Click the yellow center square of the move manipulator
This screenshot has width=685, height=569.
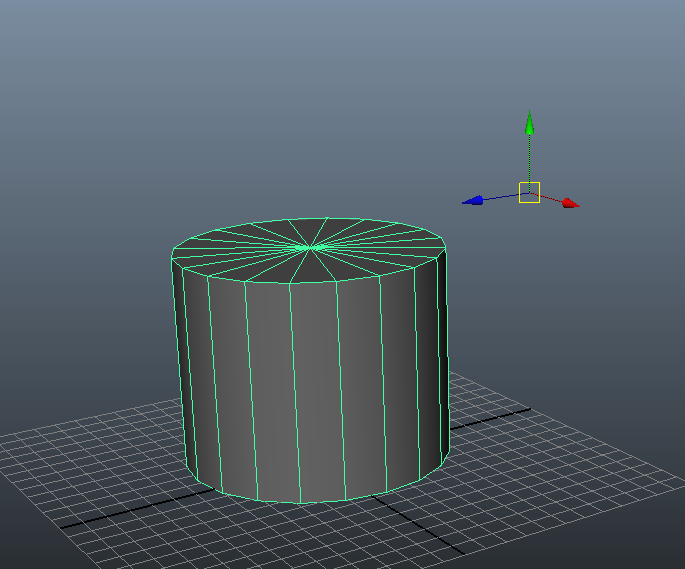[x=529, y=192]
